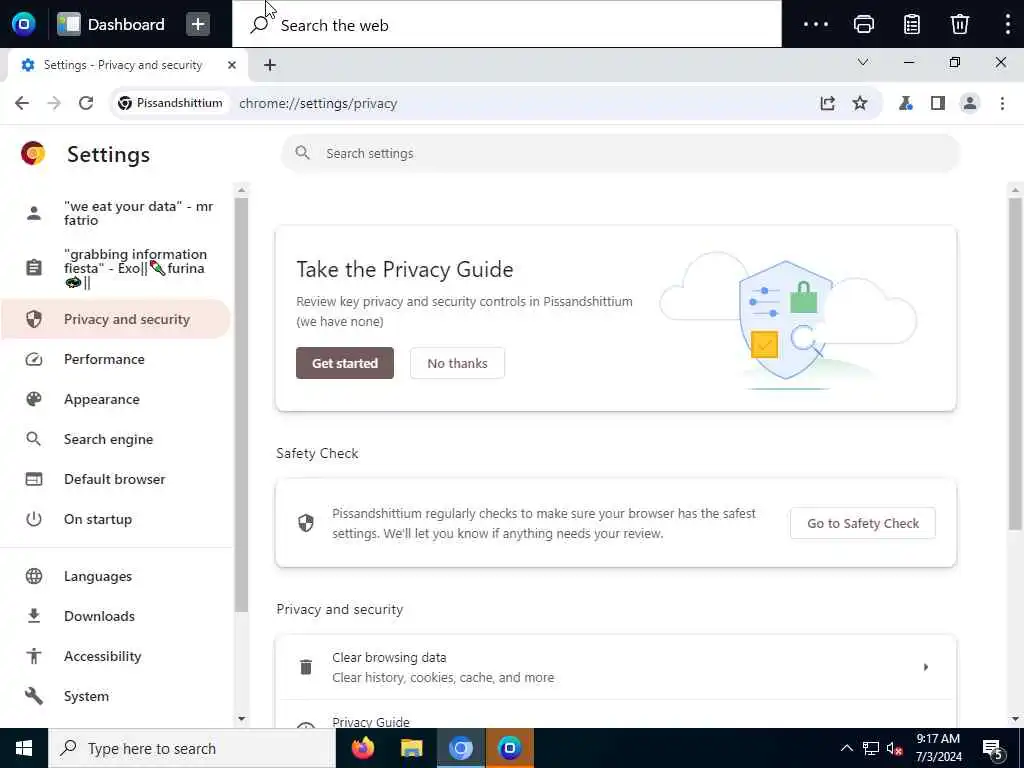Screen dimensions: 1024x768
Task: Reload the settings page
Action: tap(86, 103)
